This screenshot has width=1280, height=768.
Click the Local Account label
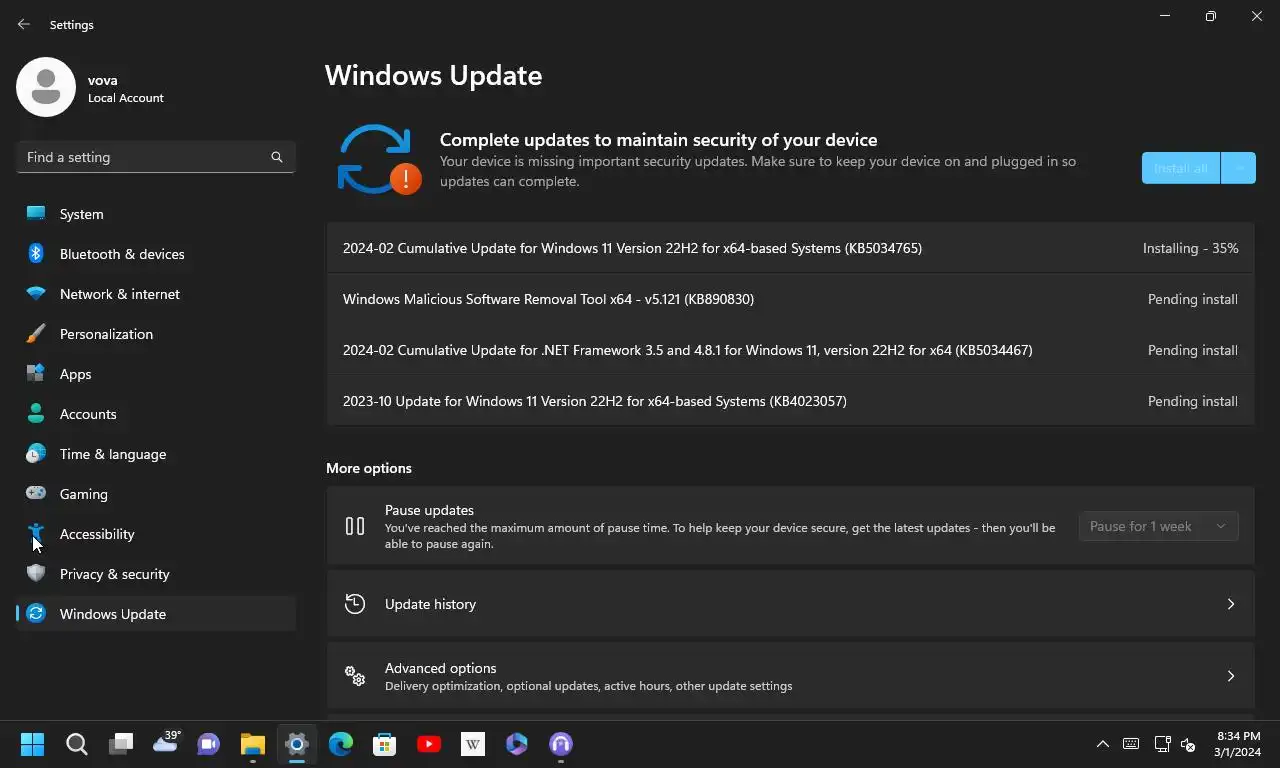click(x=126, y=98)
